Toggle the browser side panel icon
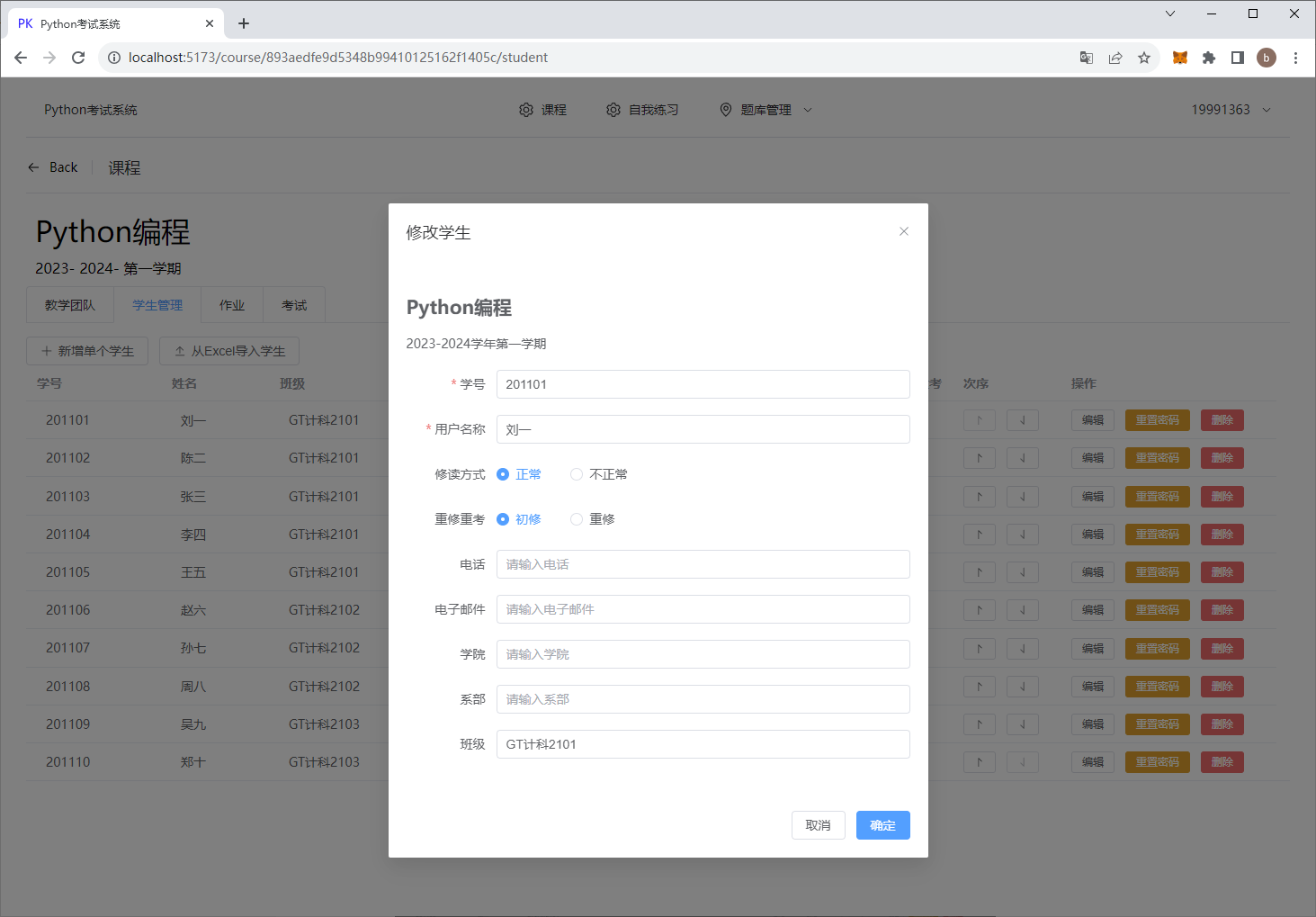The height and width of the screenshot is (917, 1316). click(x=1238, y=58)
